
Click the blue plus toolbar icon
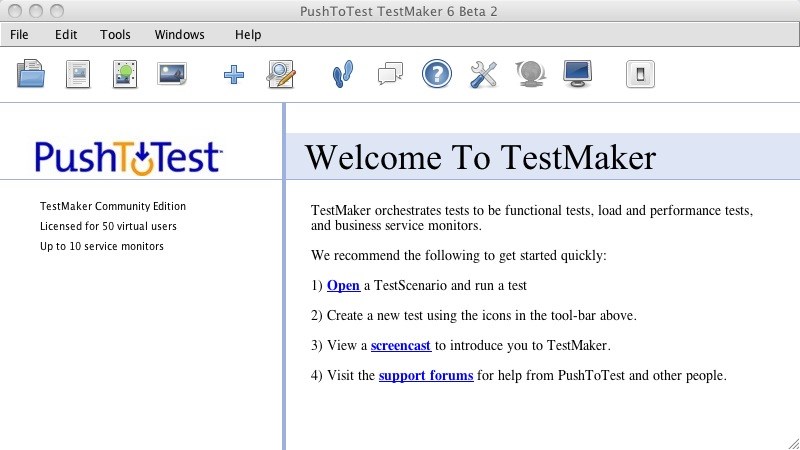[234, 74]
